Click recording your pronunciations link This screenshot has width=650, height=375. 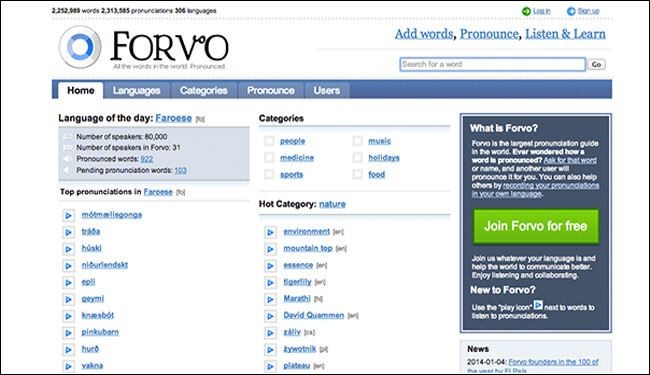pyautogui.click(x=535, y=189)
